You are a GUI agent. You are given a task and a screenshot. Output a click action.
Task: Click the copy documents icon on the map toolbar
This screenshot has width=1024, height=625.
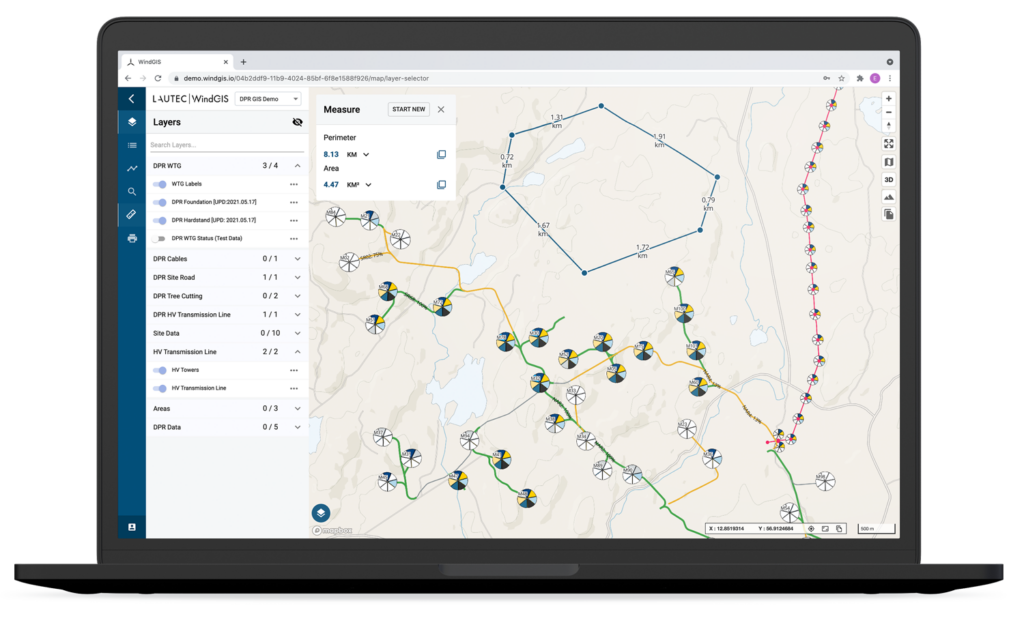coord(888,214)
